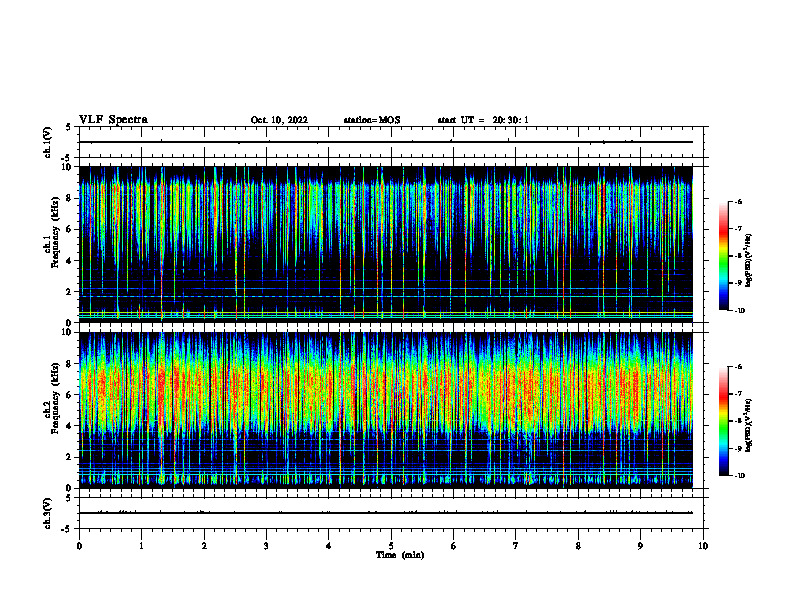The width and height of the screenshot is (792, 612).
Task: Select the "Oct. 10, 2022" date text
Action: pos(279,120)
